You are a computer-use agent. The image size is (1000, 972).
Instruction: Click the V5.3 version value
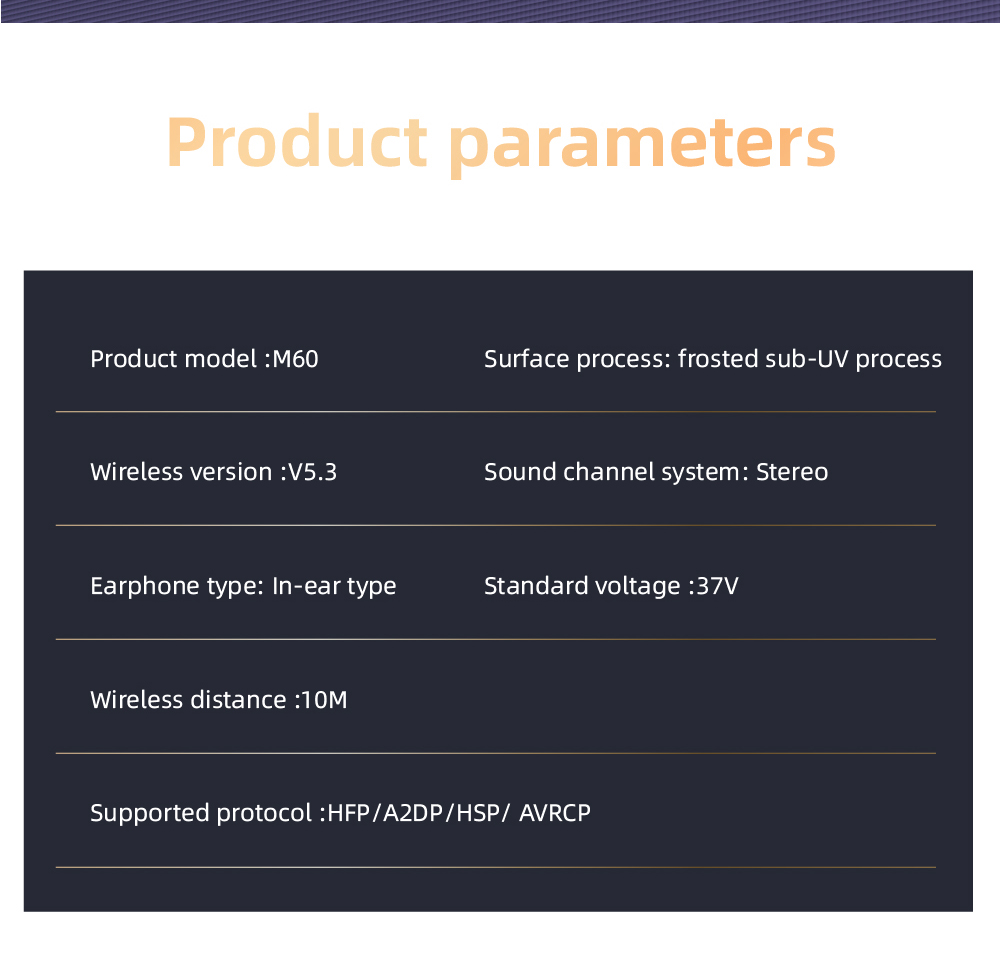coord(312,472)
